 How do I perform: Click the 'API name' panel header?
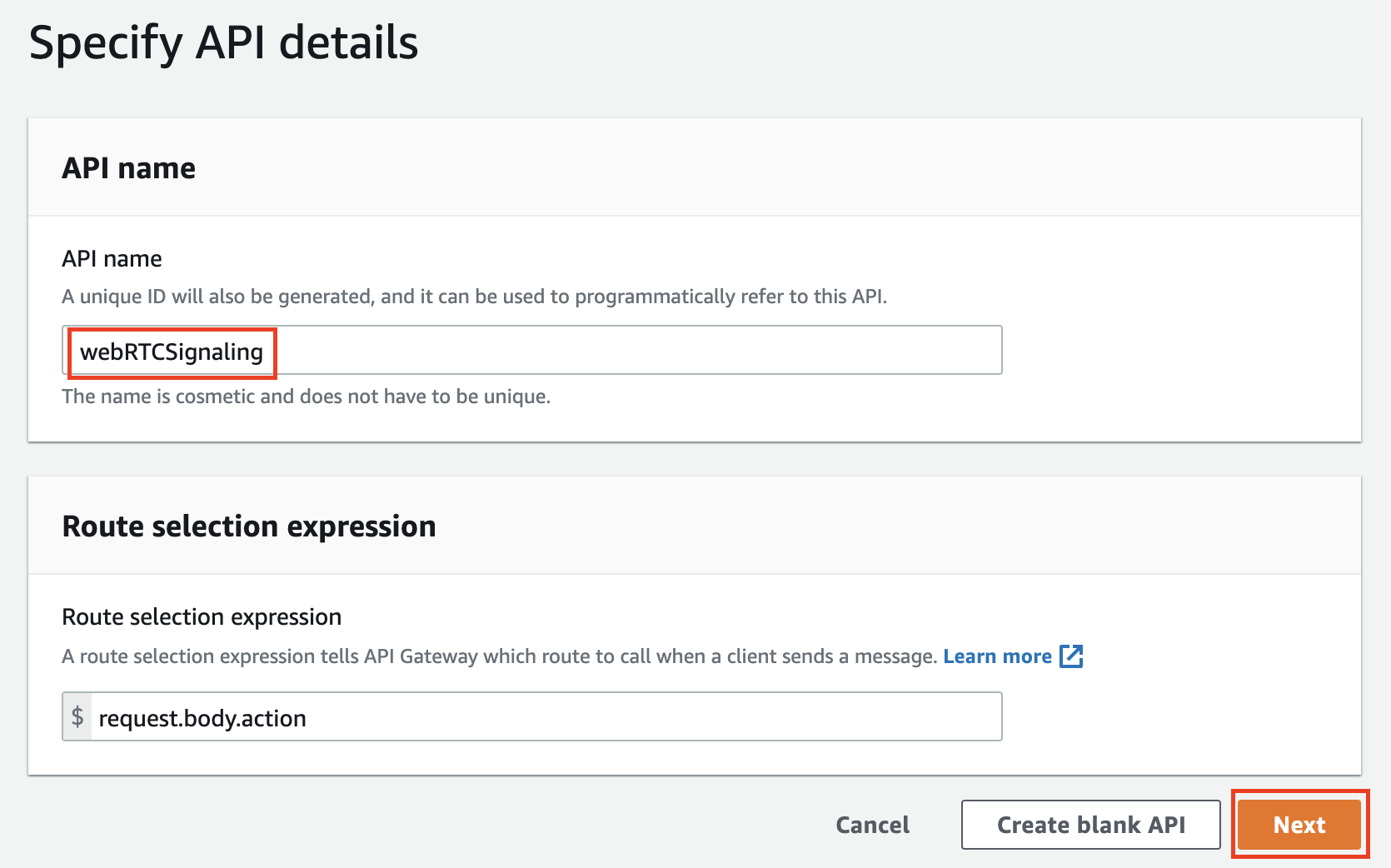click(128, 168)
